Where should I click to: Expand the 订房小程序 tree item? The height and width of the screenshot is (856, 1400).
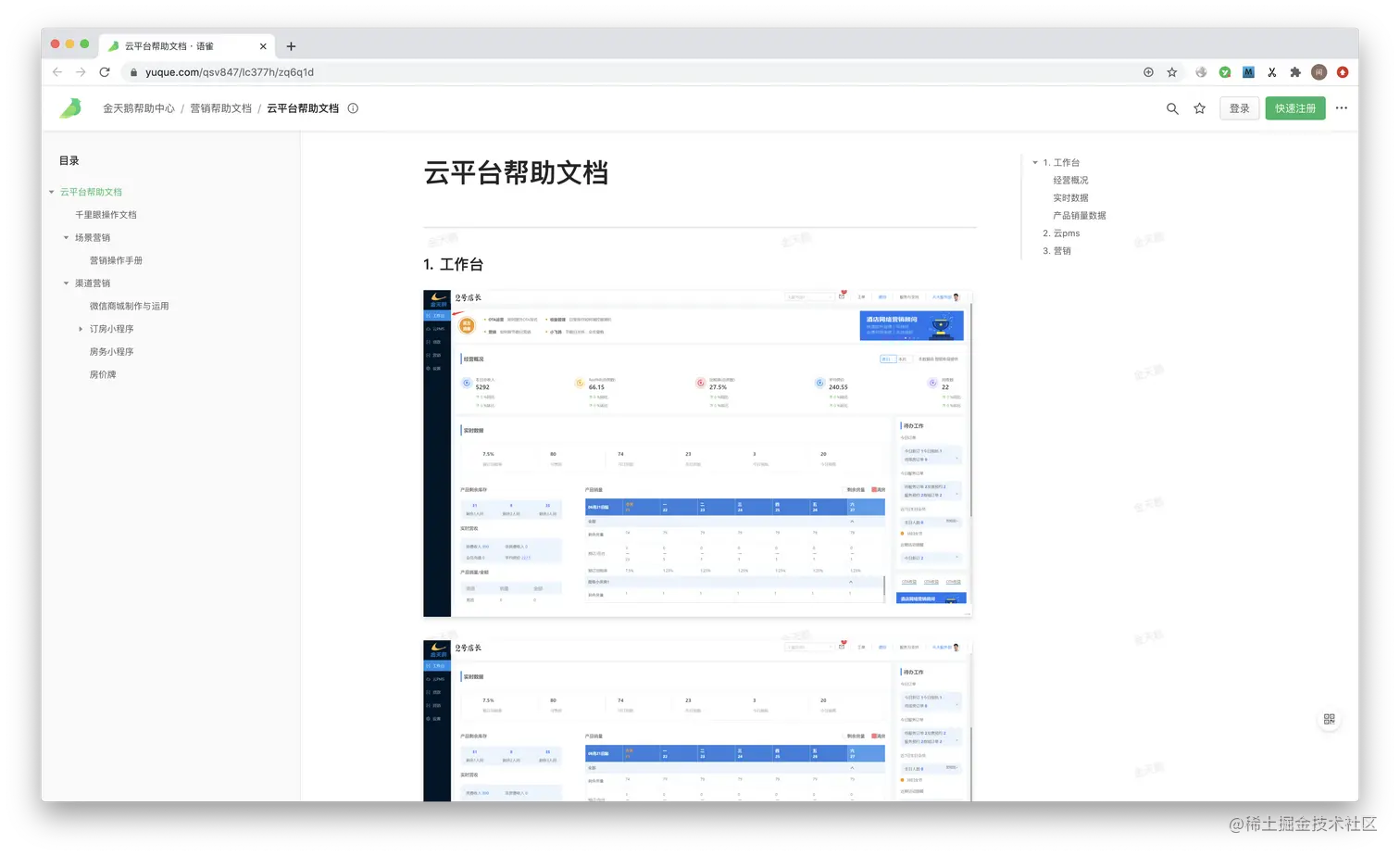coord(81,329)
